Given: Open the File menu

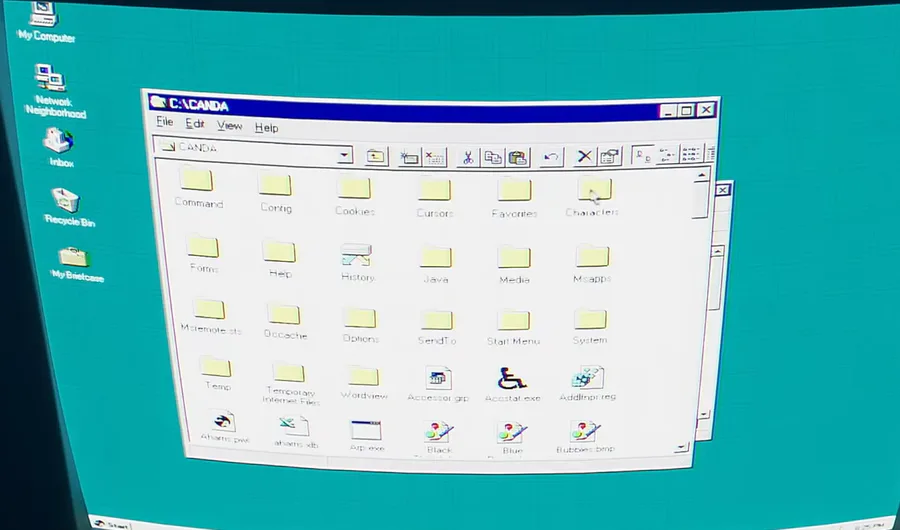Looking at the screenshot, I should point(165,122).
